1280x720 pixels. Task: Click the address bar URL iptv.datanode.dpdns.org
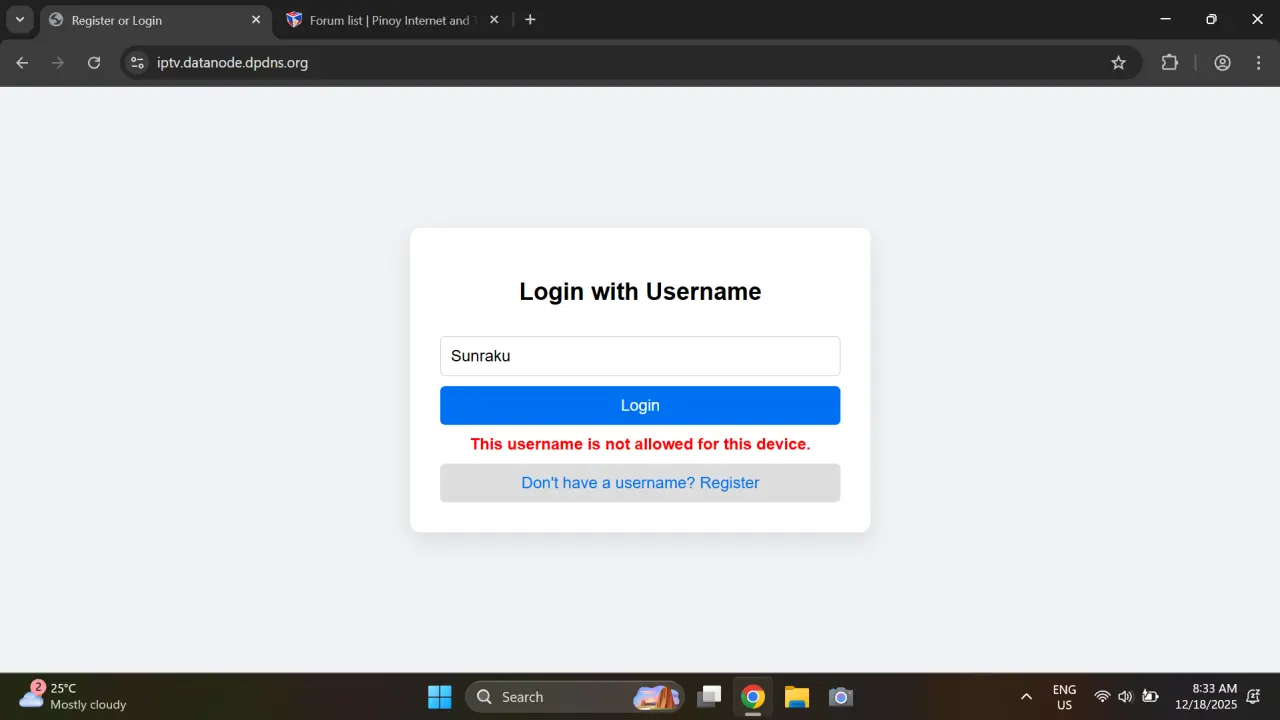pyautogui.click(x=232, y=63)
